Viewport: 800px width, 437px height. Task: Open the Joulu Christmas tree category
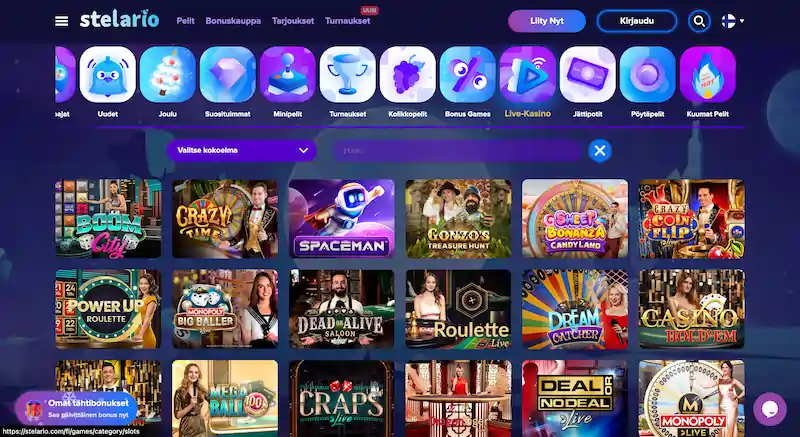pos(168,74)
